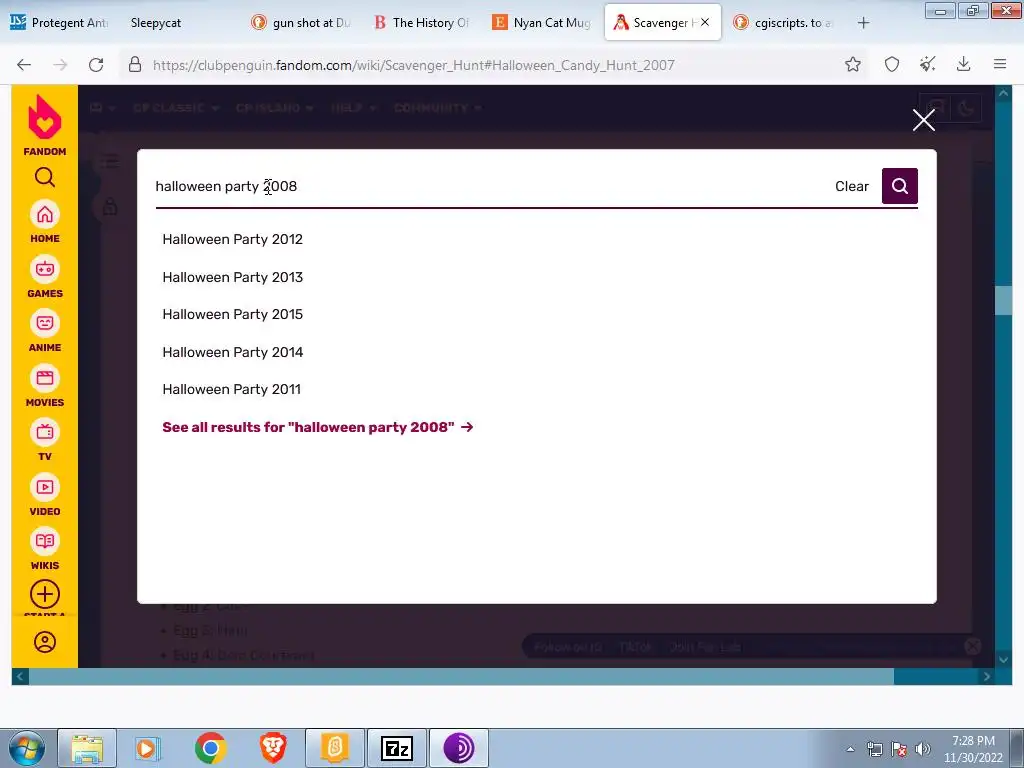Image resolution: width=1024 pixels, height=768 pixels.
Task: Launch Brave browser from the taskbar
Action: click(x=273, y=748)
